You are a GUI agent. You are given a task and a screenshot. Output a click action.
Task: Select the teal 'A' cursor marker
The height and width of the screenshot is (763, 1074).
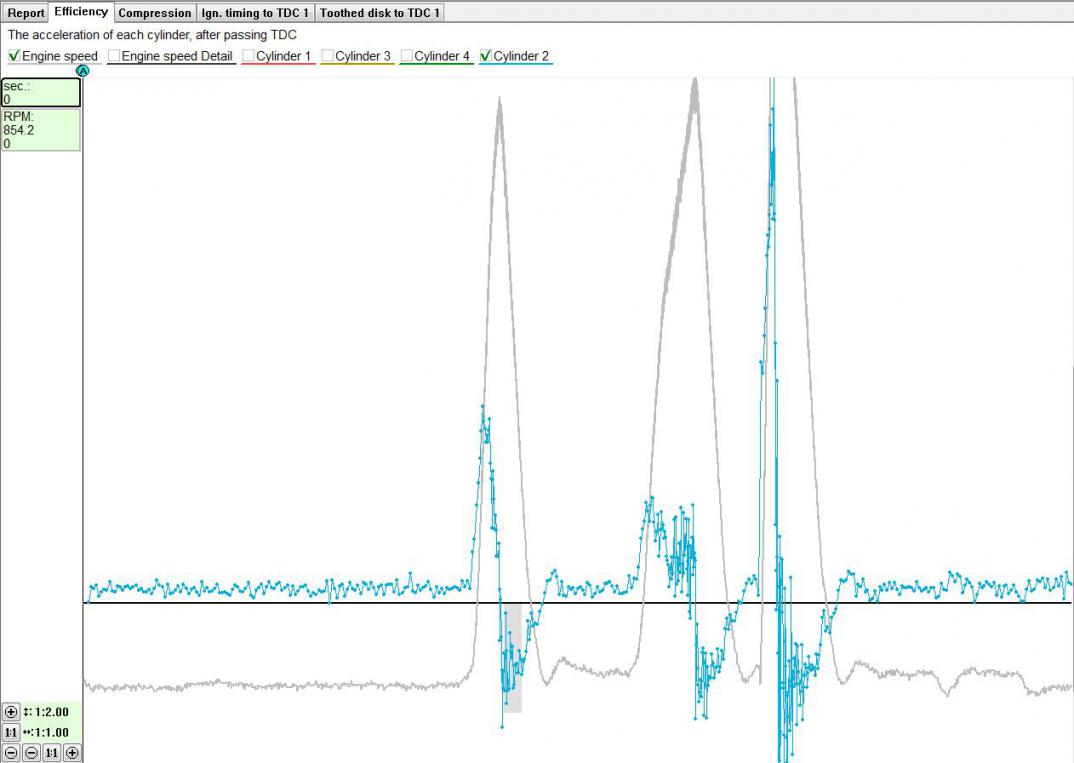[83, 71]
